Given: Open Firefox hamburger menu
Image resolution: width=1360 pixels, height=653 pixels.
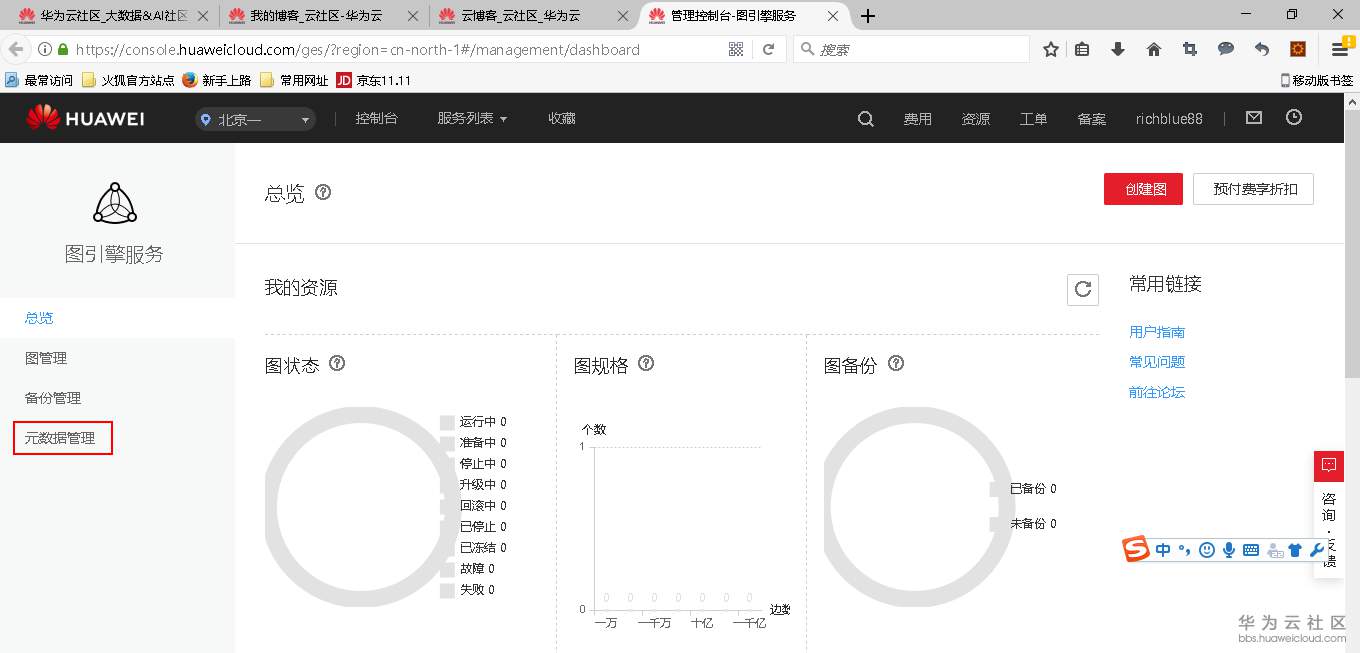Looking at the screenshot, I should click(x=1338, y=48).
